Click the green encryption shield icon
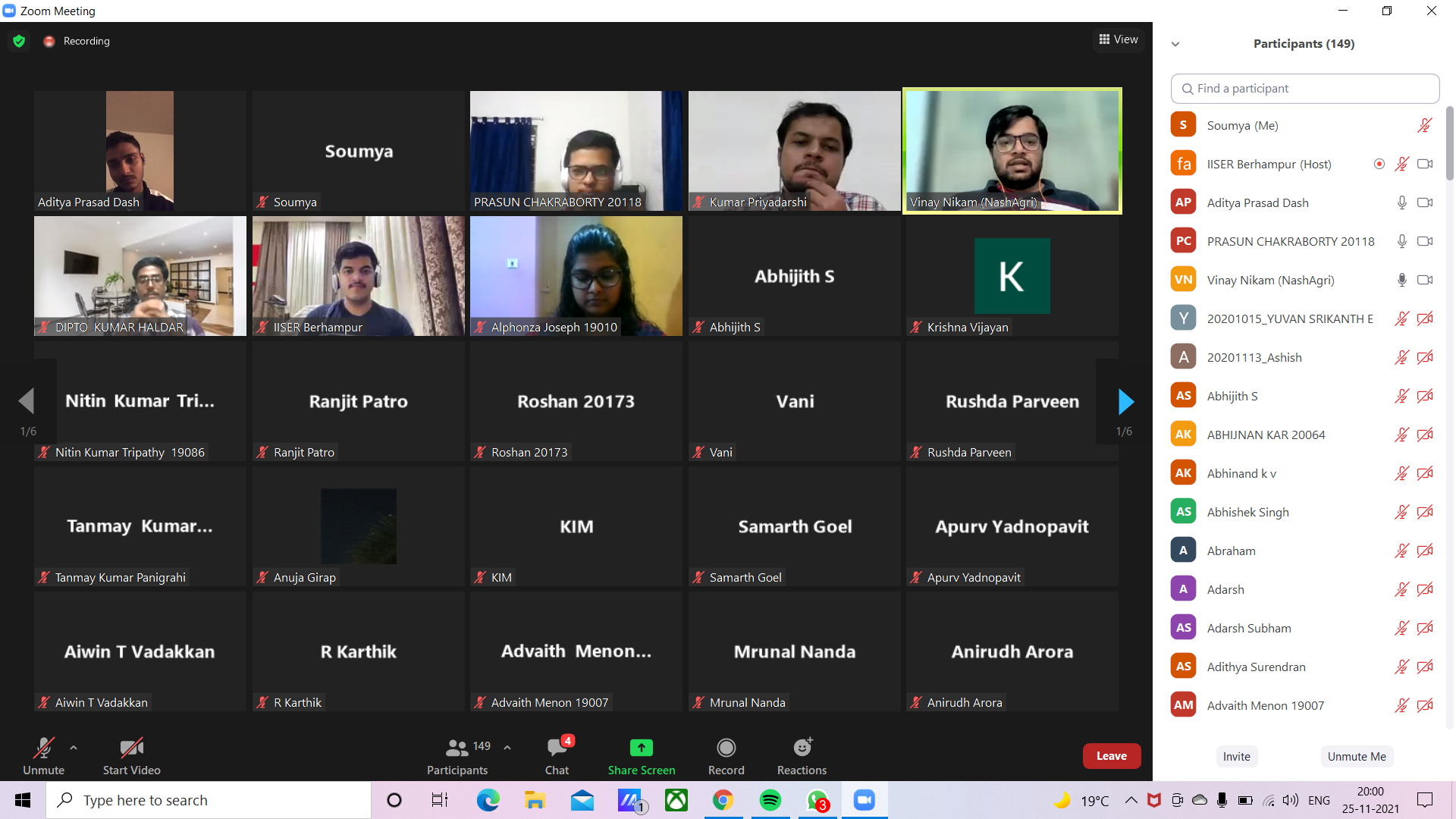This screenshot has height=819, width=1456. tap(19, 41)
